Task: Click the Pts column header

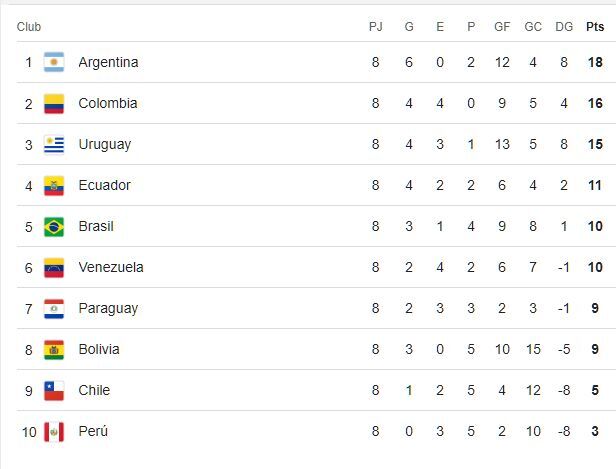Action: click(x=595, y=27)
